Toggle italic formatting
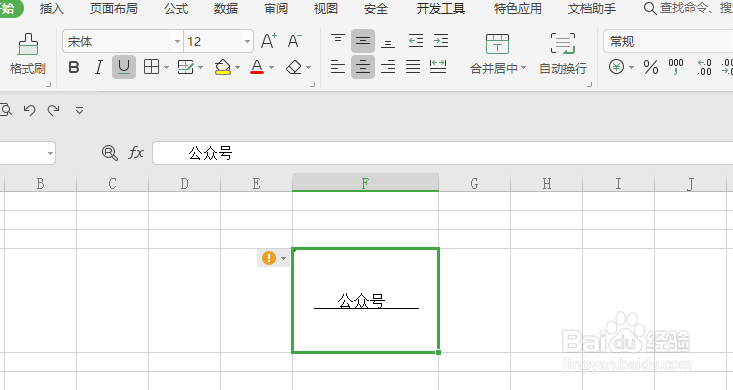The image size is (733, 390). tap(99, 67)
